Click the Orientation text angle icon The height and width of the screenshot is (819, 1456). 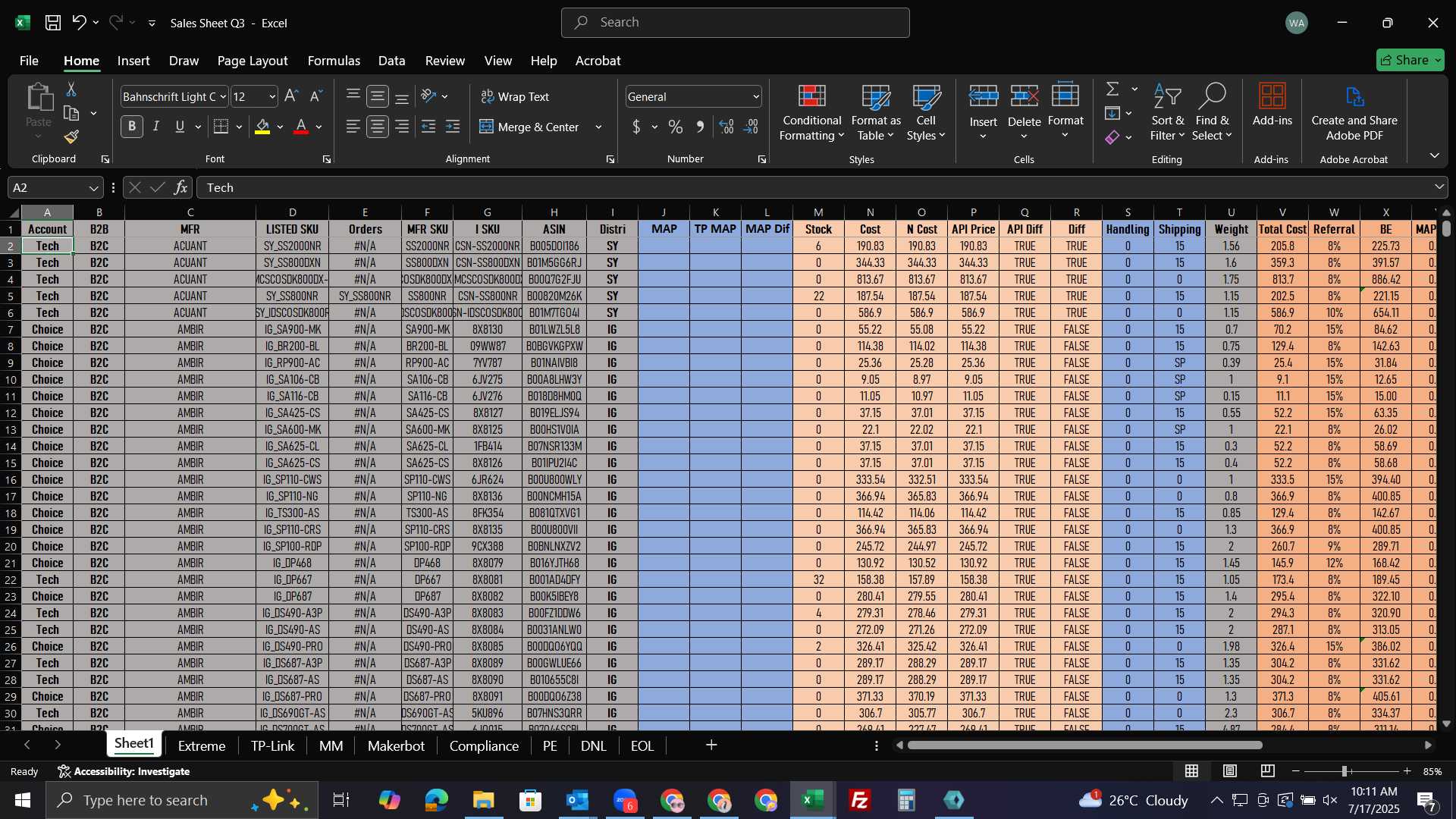[429, 96]
